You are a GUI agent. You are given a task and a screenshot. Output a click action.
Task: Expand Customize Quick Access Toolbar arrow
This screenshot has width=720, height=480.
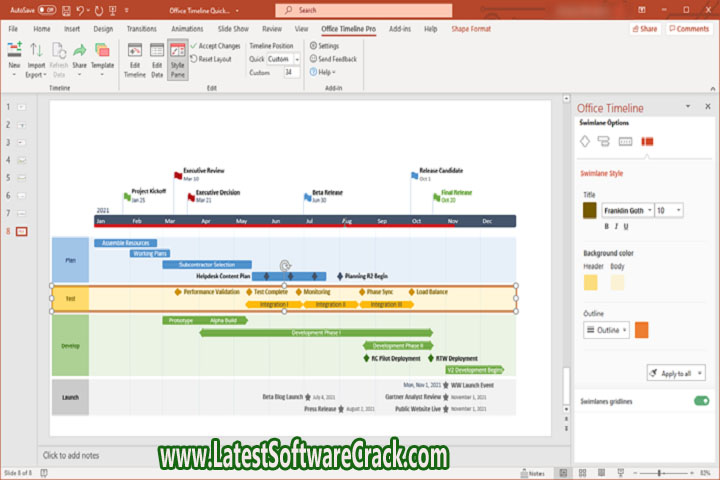pyautogui.click(x=127, y=10)
